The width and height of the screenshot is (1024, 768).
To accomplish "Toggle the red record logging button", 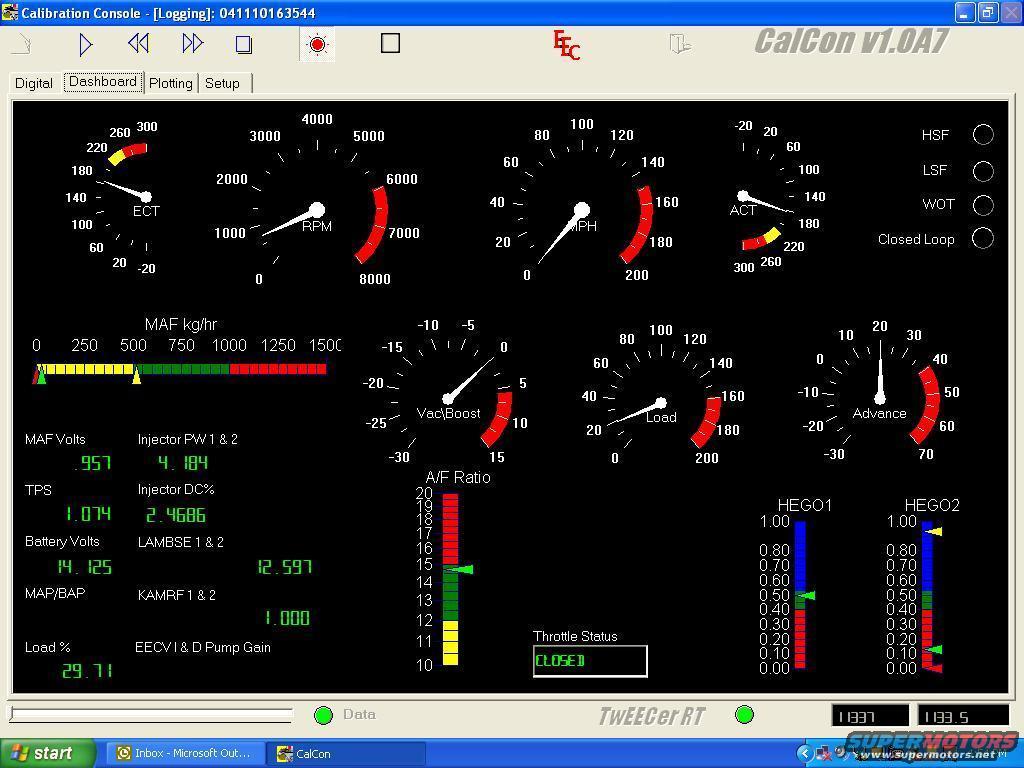I will click(318, 44).
